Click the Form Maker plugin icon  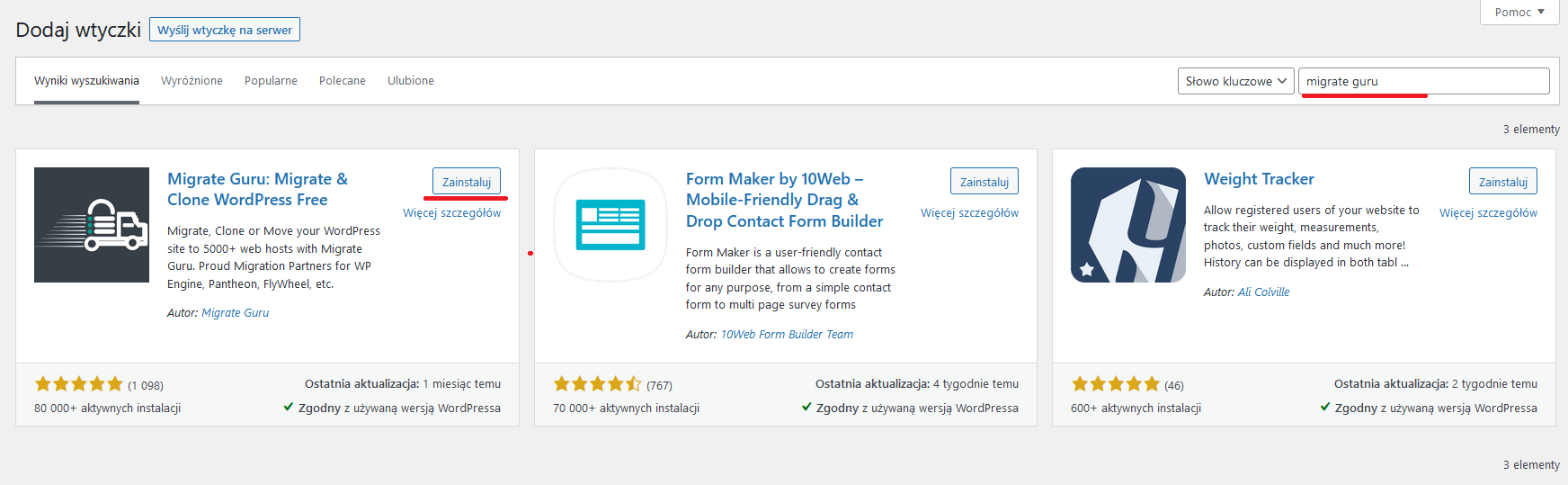point(610,225)
